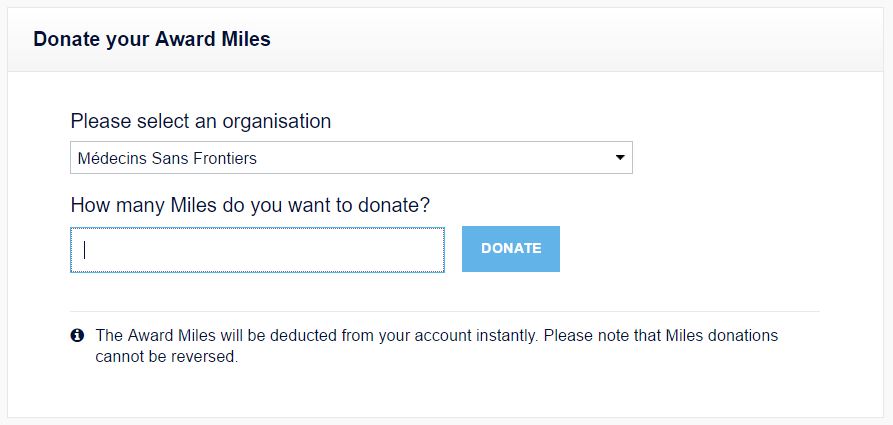Click the Miles amount input field
This screenshot has height=425, width=893.
click(257, 250)
